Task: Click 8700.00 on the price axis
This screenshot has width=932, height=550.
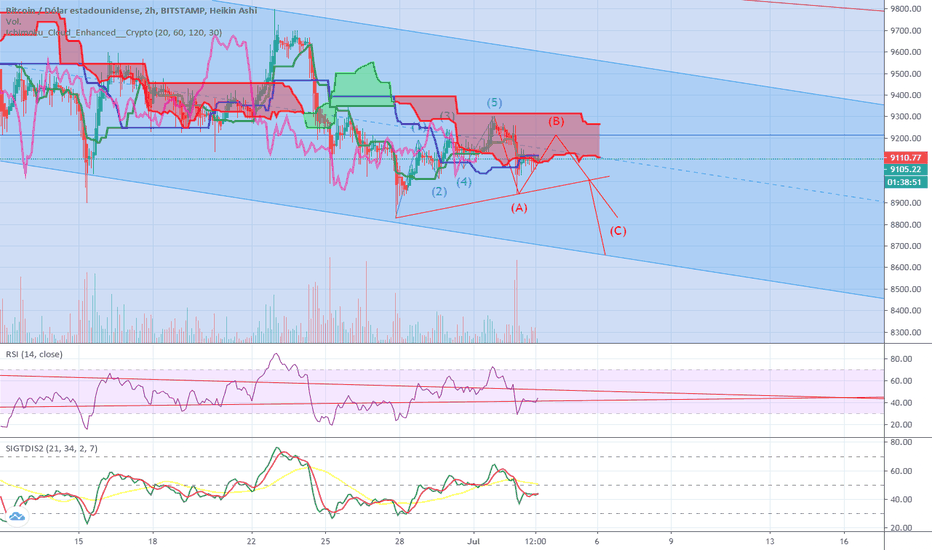Action: pos(905,246)
